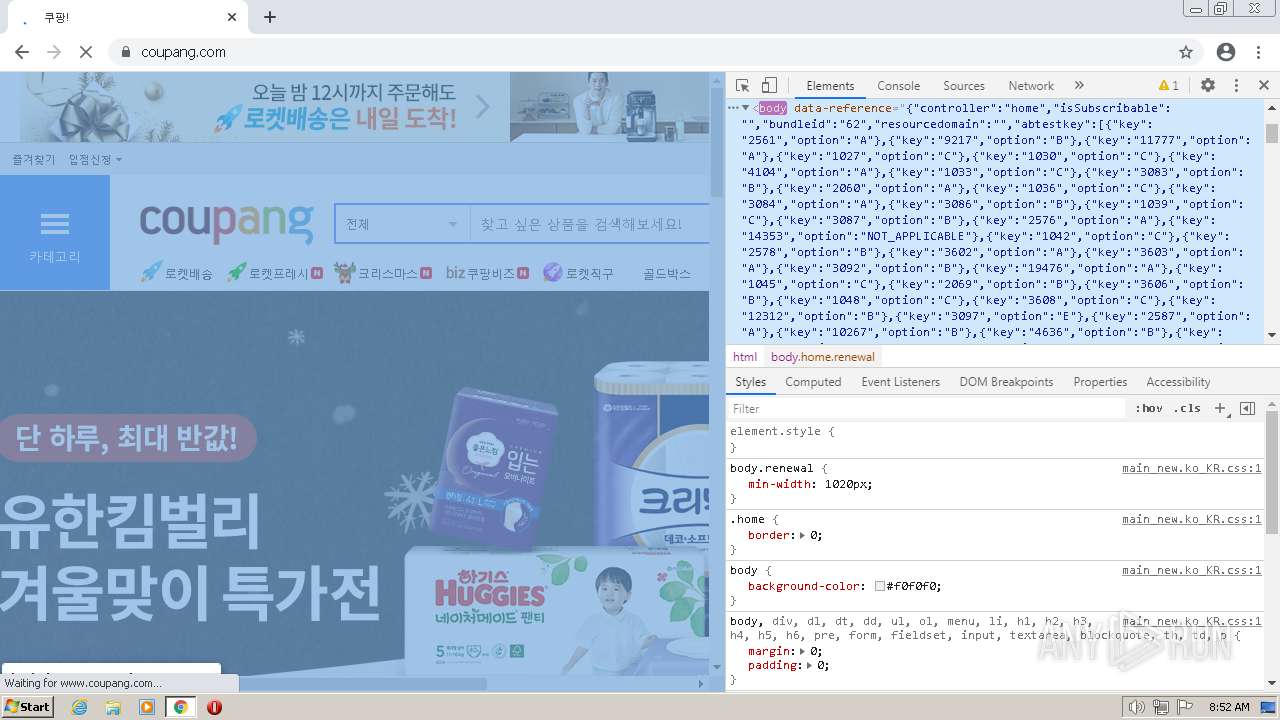Open the 로켓직구 link
The height and width of the screenshot is (720, 1280).
578,272
